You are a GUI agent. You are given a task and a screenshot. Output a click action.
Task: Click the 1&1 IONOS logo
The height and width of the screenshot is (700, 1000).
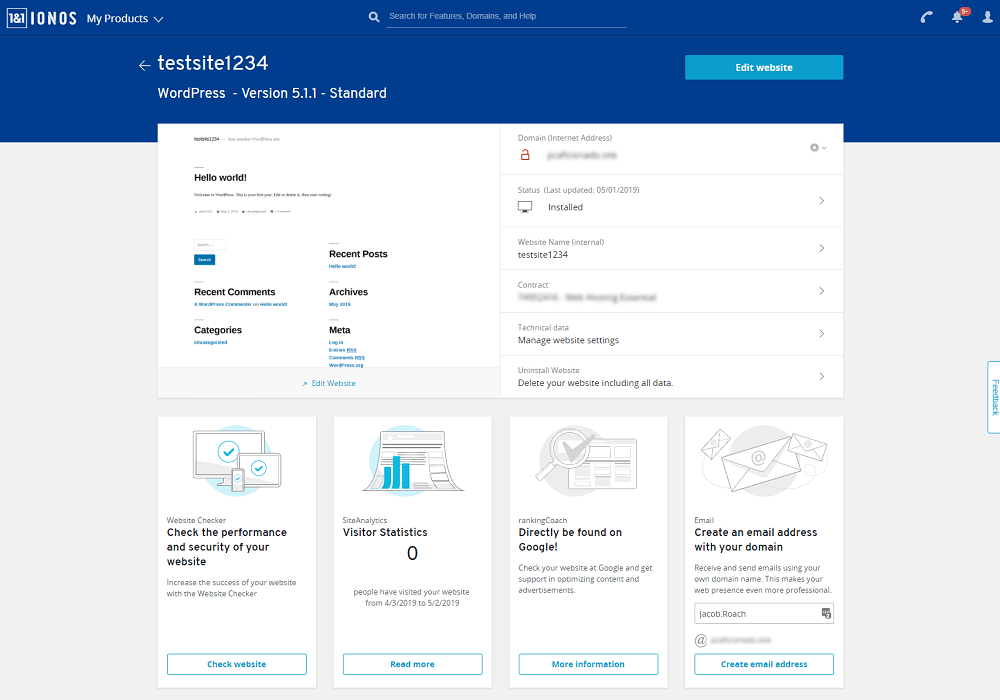click(41, 18)
